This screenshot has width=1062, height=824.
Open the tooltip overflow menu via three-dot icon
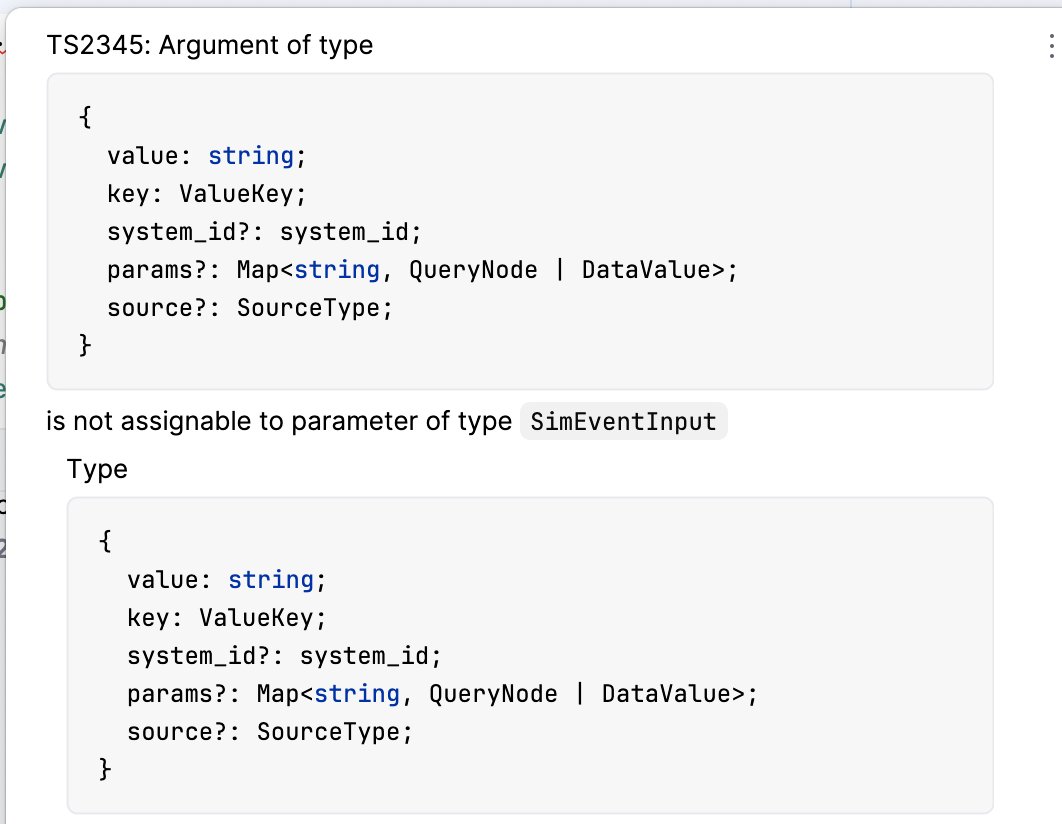click(x=1050, y=44)
